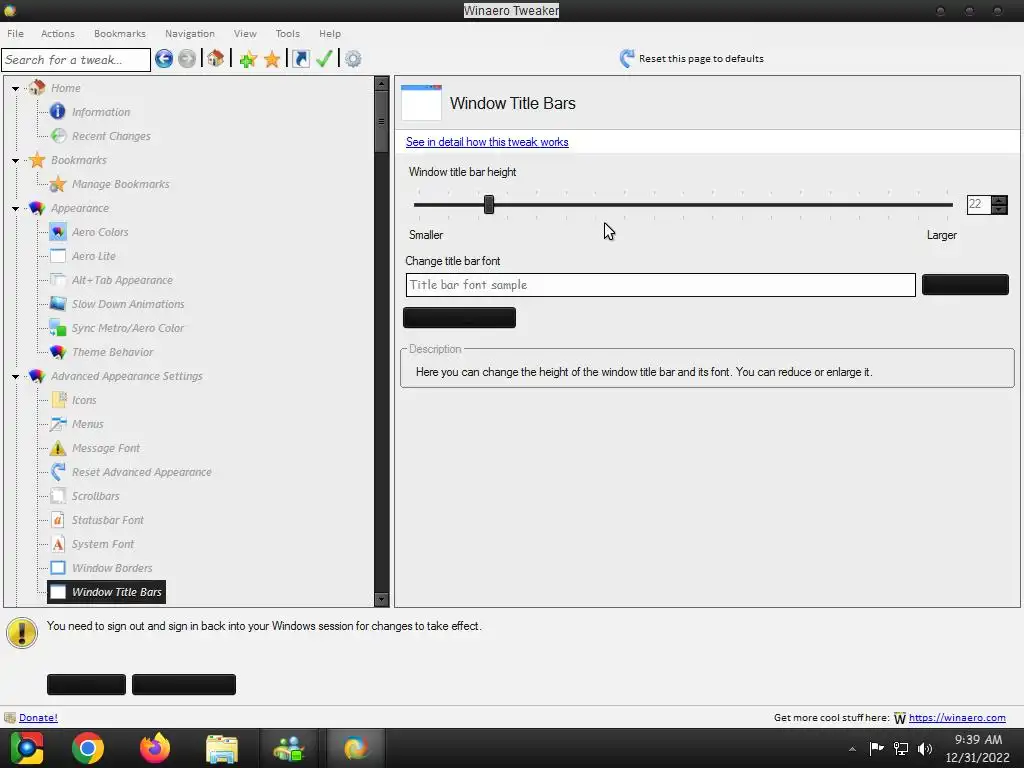Collapse the Appearance tree node arrow
This screenshot has width=1024, height=768.
pyautogui.click(x=15, y=208)
